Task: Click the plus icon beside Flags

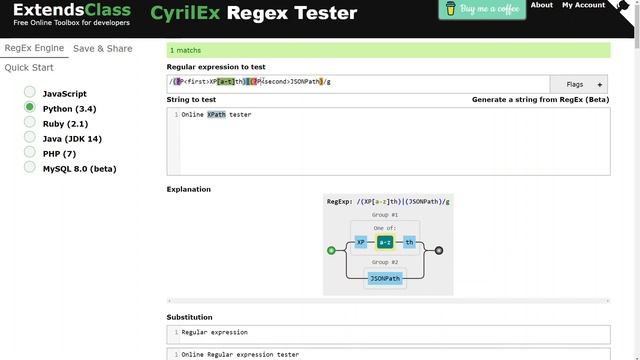Action: (x=600, y=85)
